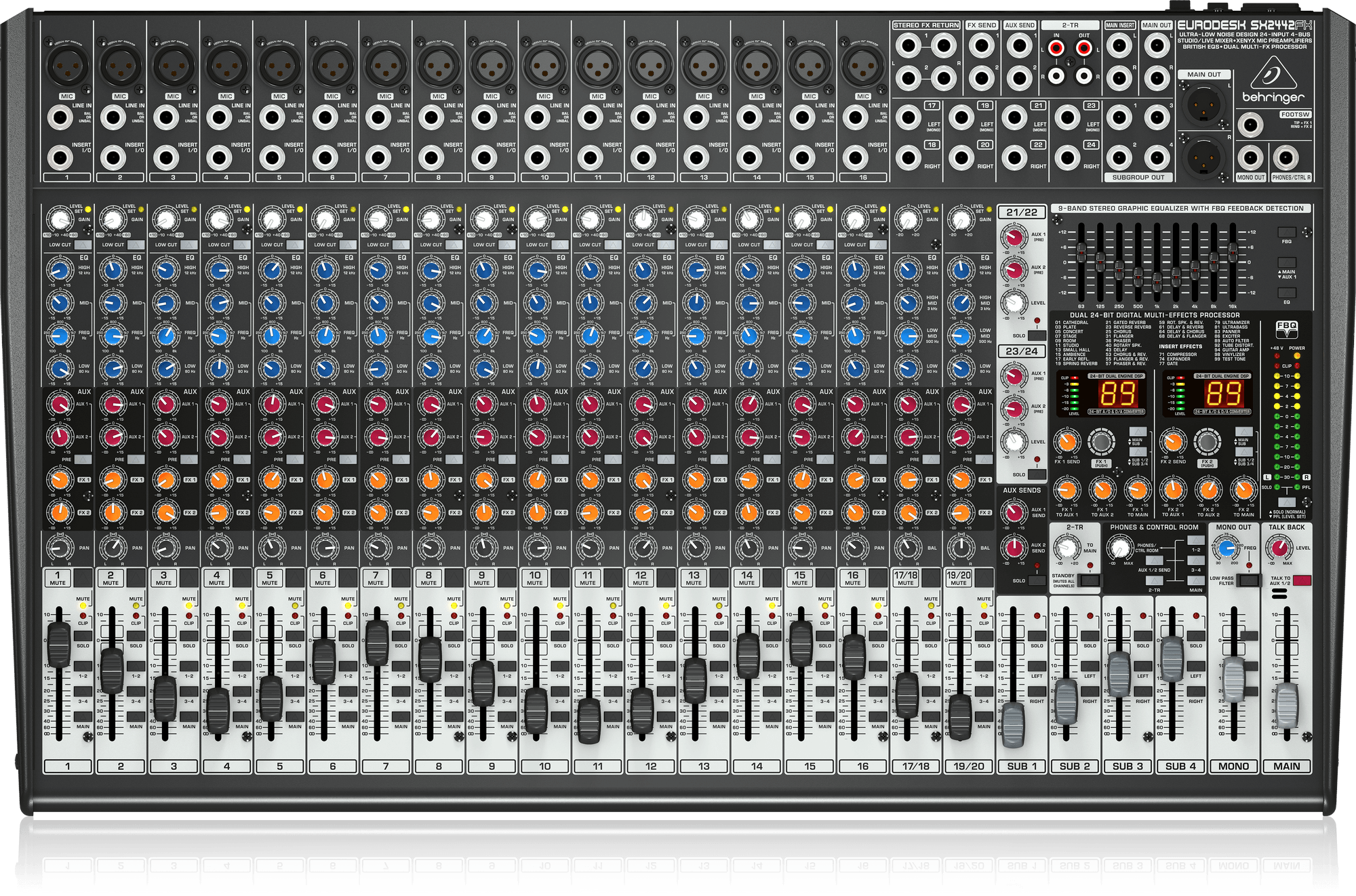1356x896 pixels.
Task: Enable the LOW PASS FILTER switch
Action: 1248,580
